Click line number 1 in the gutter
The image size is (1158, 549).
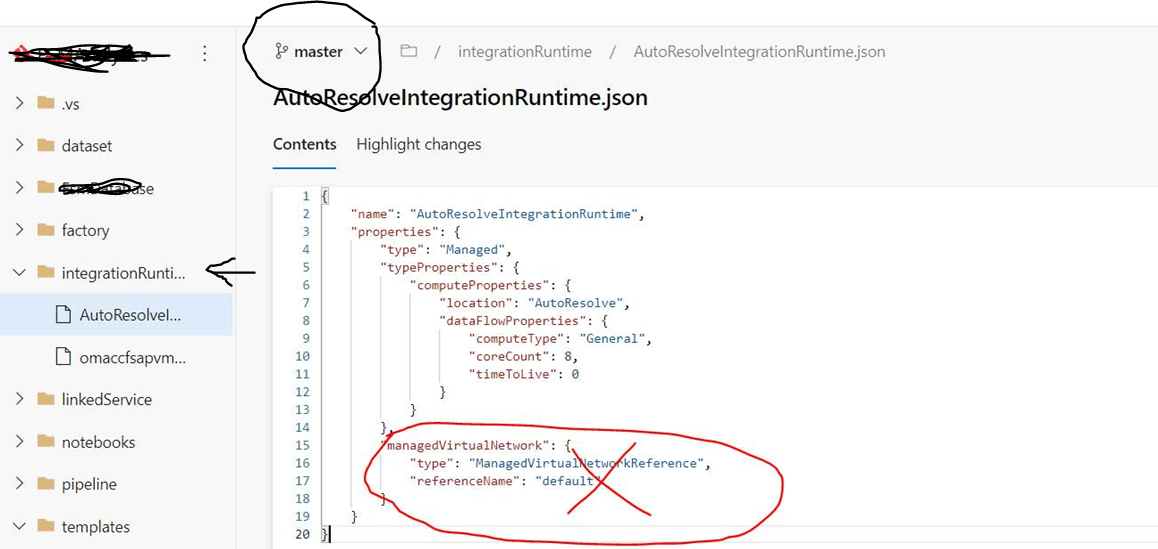[305, 197]
